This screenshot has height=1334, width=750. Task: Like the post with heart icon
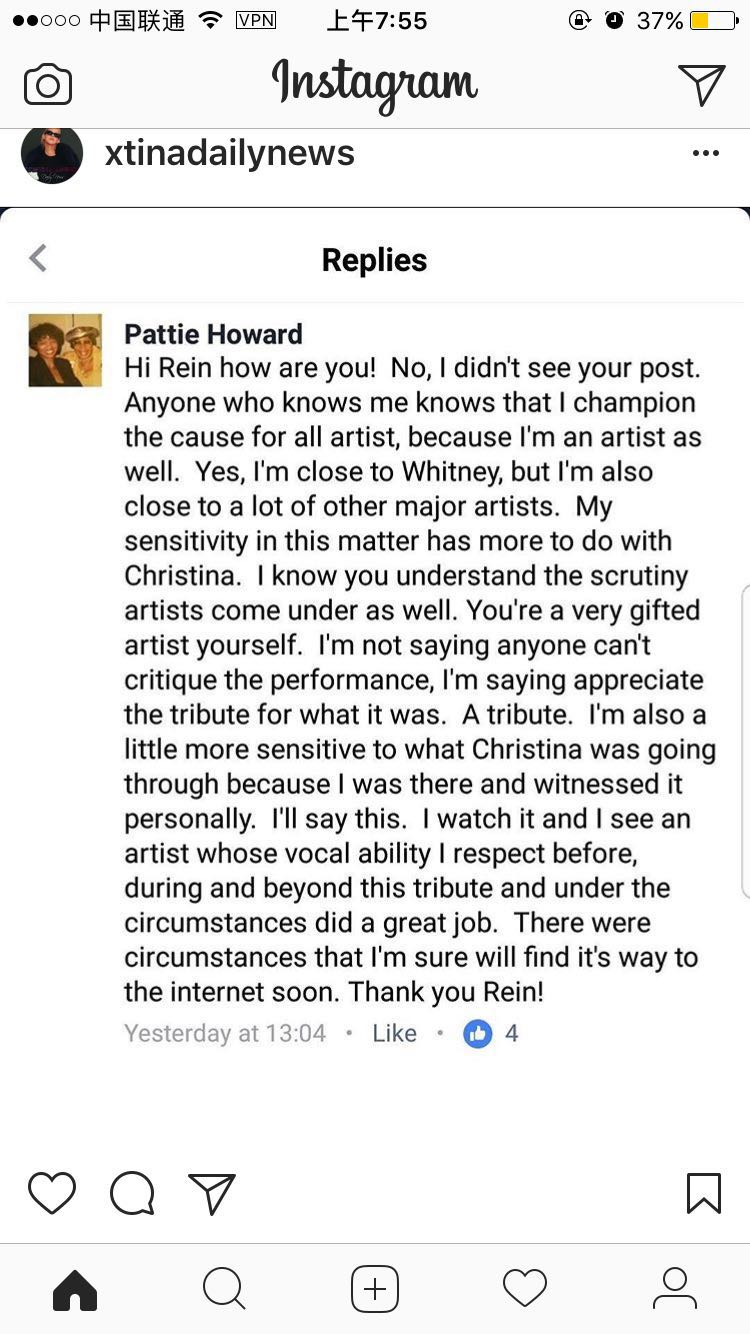click(52, 1192)
